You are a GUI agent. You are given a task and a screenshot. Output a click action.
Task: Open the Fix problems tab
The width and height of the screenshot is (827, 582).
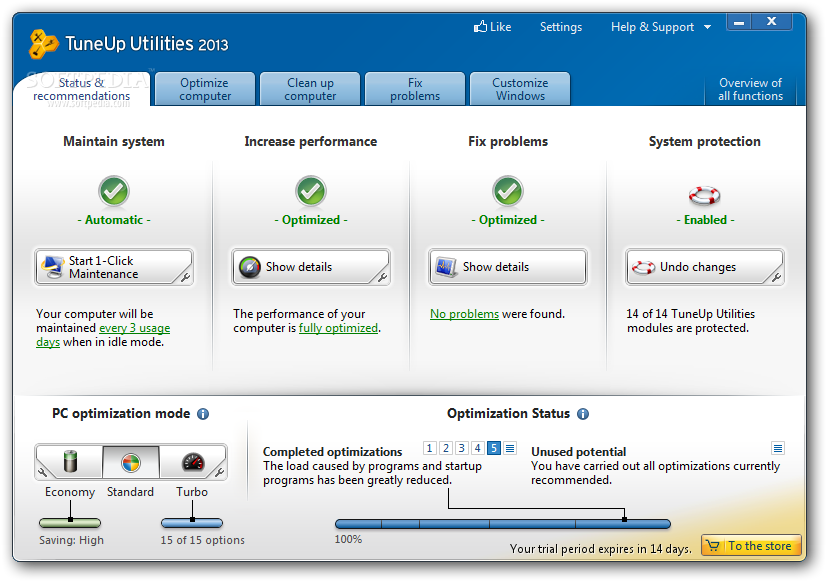[415, 89]
